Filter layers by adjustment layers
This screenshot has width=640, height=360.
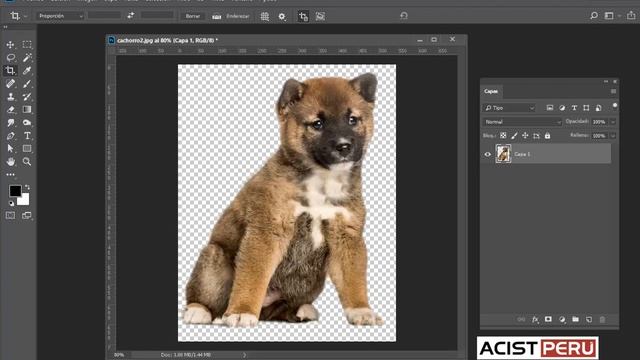click(x=562, y=108)
